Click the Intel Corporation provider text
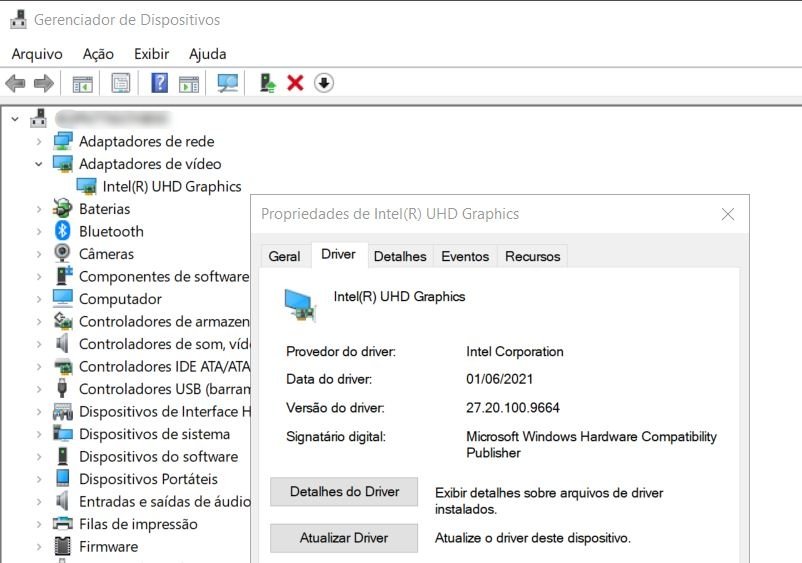The image size is (802, 563). 515,351
